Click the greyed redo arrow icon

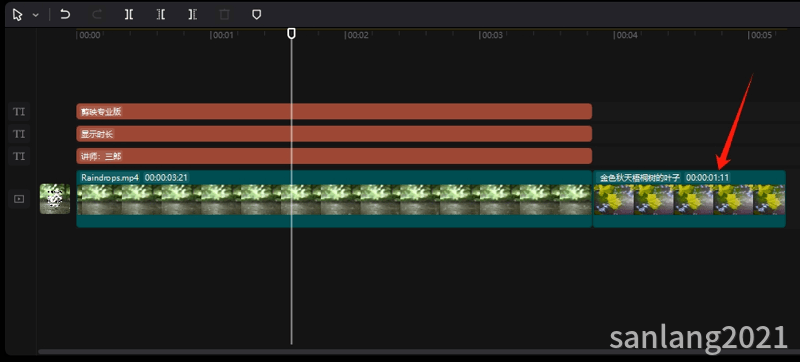tap(96, 15)
